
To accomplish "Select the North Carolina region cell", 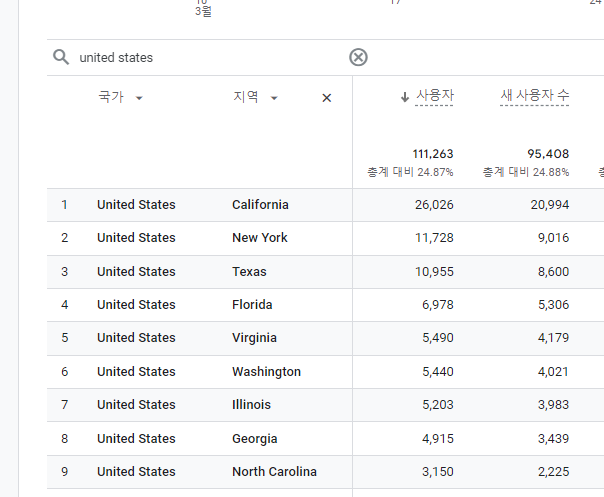I will click(x=274, y=472).
